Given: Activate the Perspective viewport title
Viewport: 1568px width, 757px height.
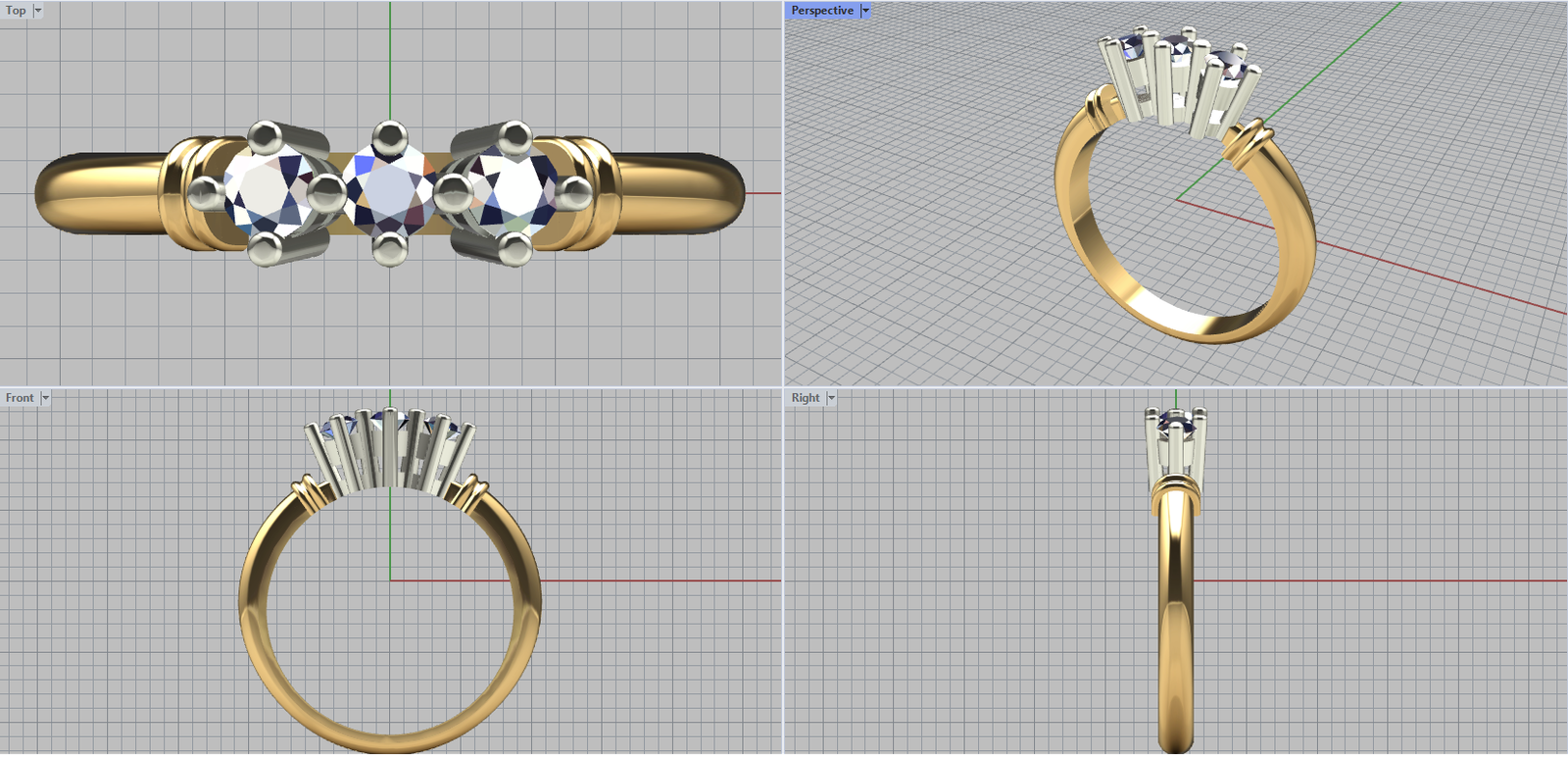Looking at the screenshot, I should pos(821,11).
